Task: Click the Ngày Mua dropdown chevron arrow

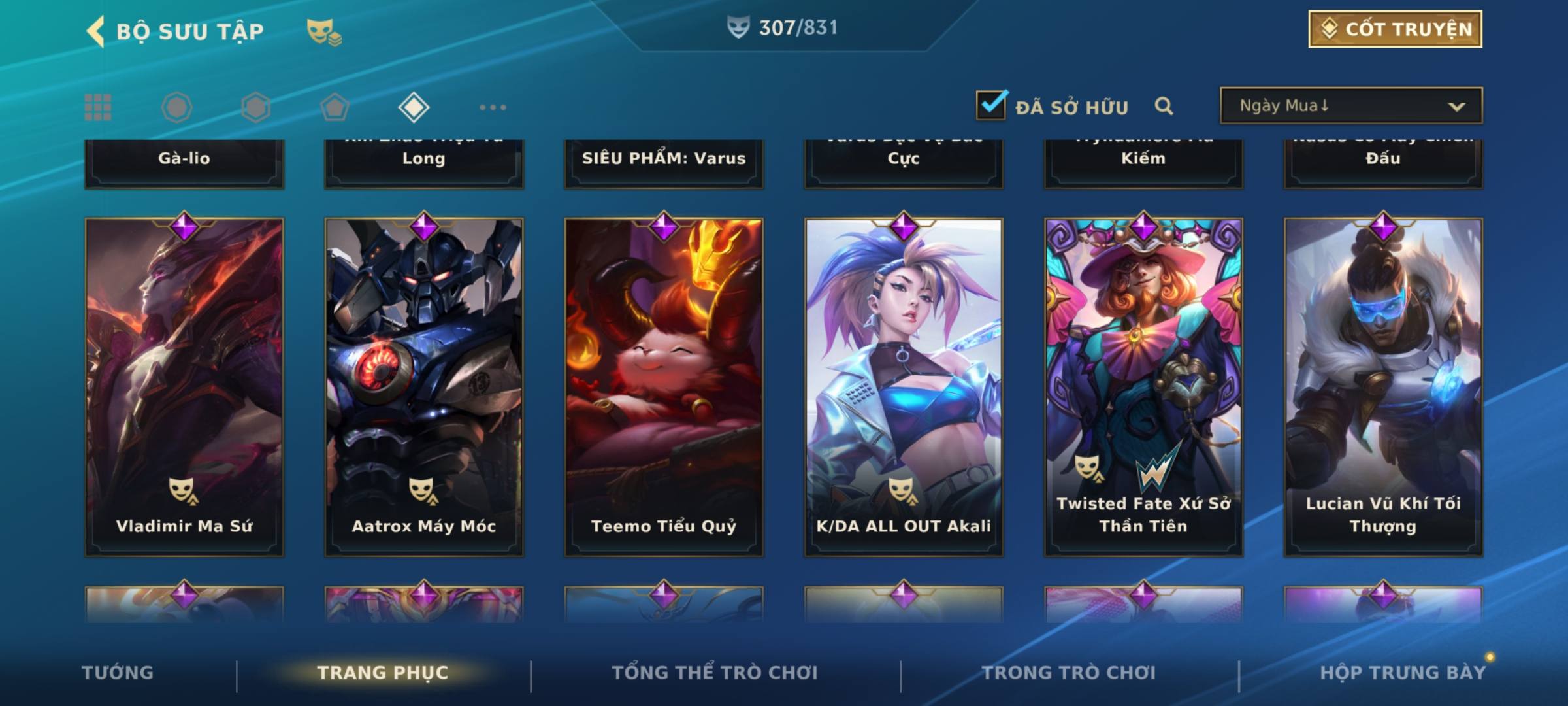Action: point(1456,107)
